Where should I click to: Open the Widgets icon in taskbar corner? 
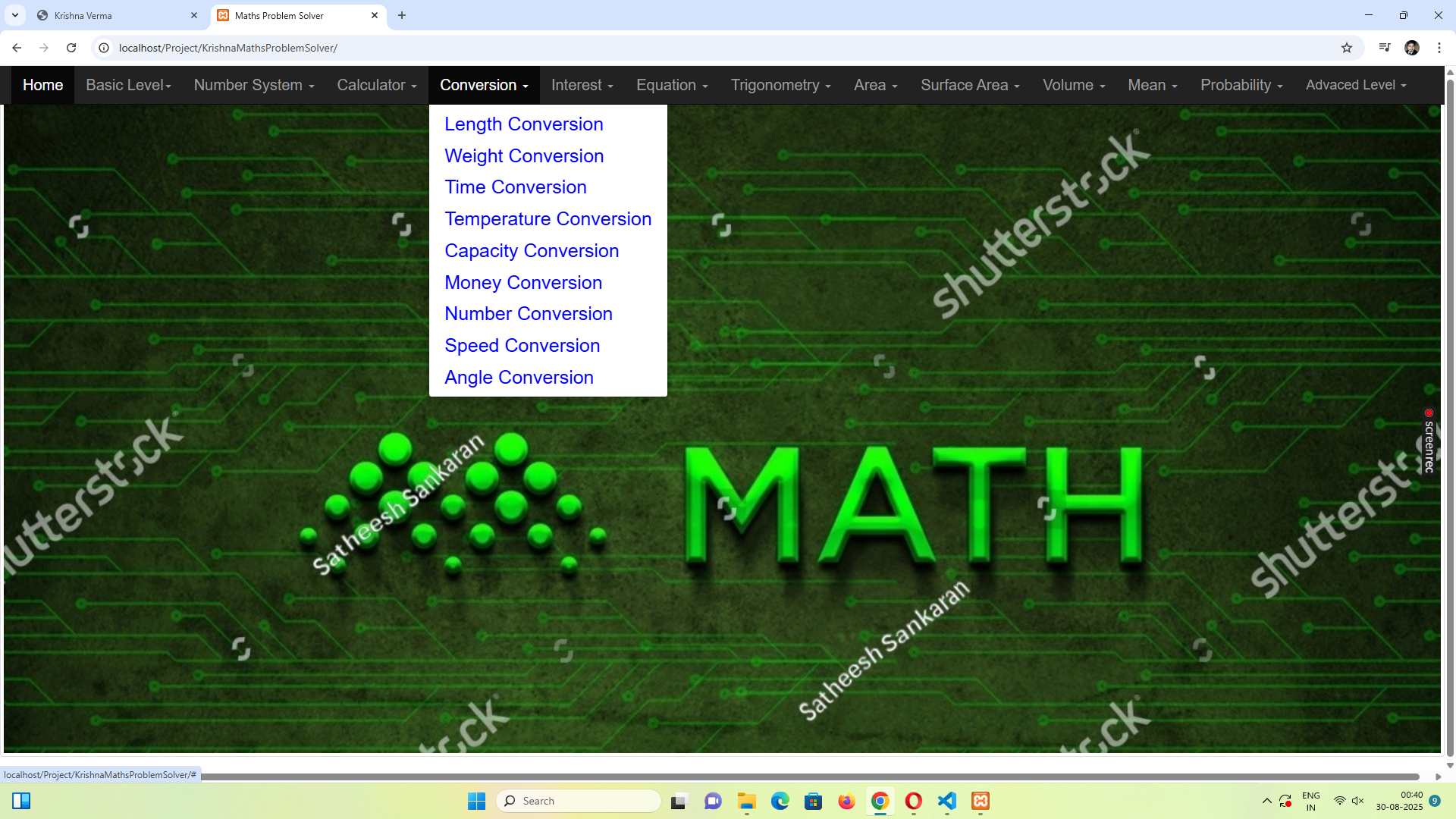pos(21,801)
